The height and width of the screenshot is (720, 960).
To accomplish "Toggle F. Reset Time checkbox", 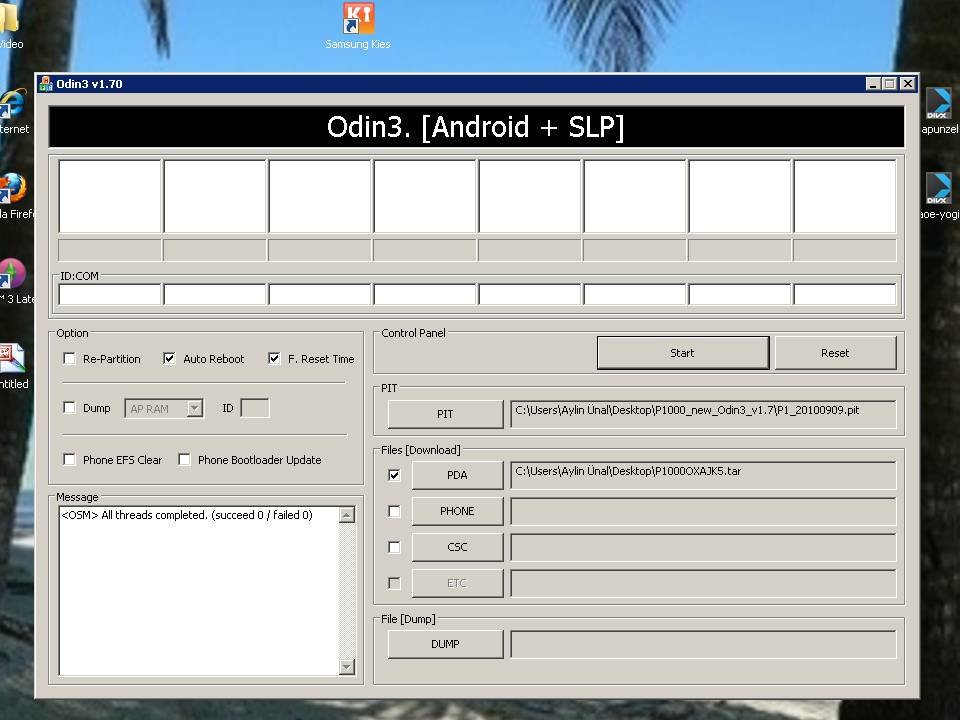I will point(274,359).
